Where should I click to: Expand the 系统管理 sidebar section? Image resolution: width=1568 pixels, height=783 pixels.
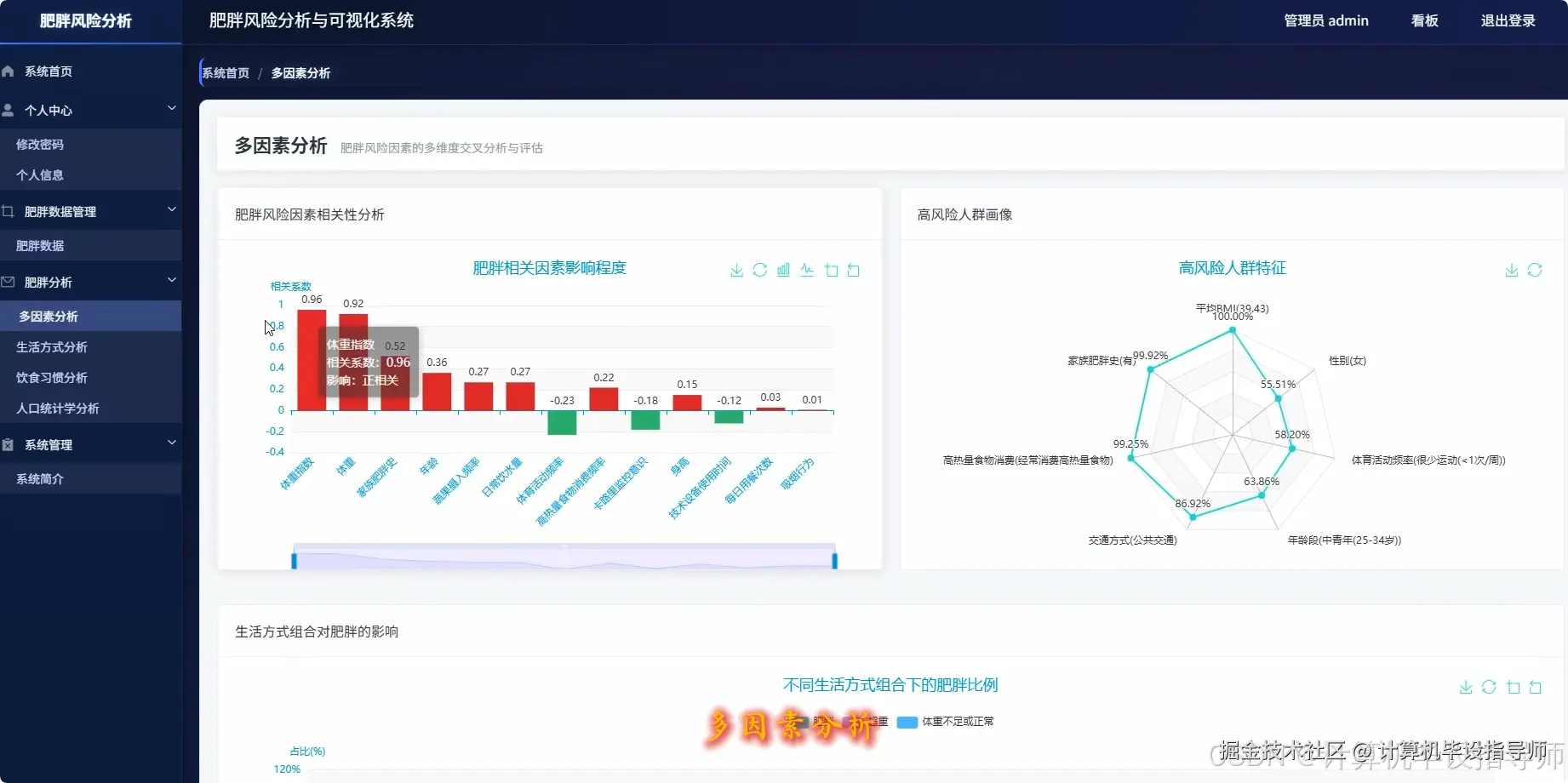[x=171, y=443]
